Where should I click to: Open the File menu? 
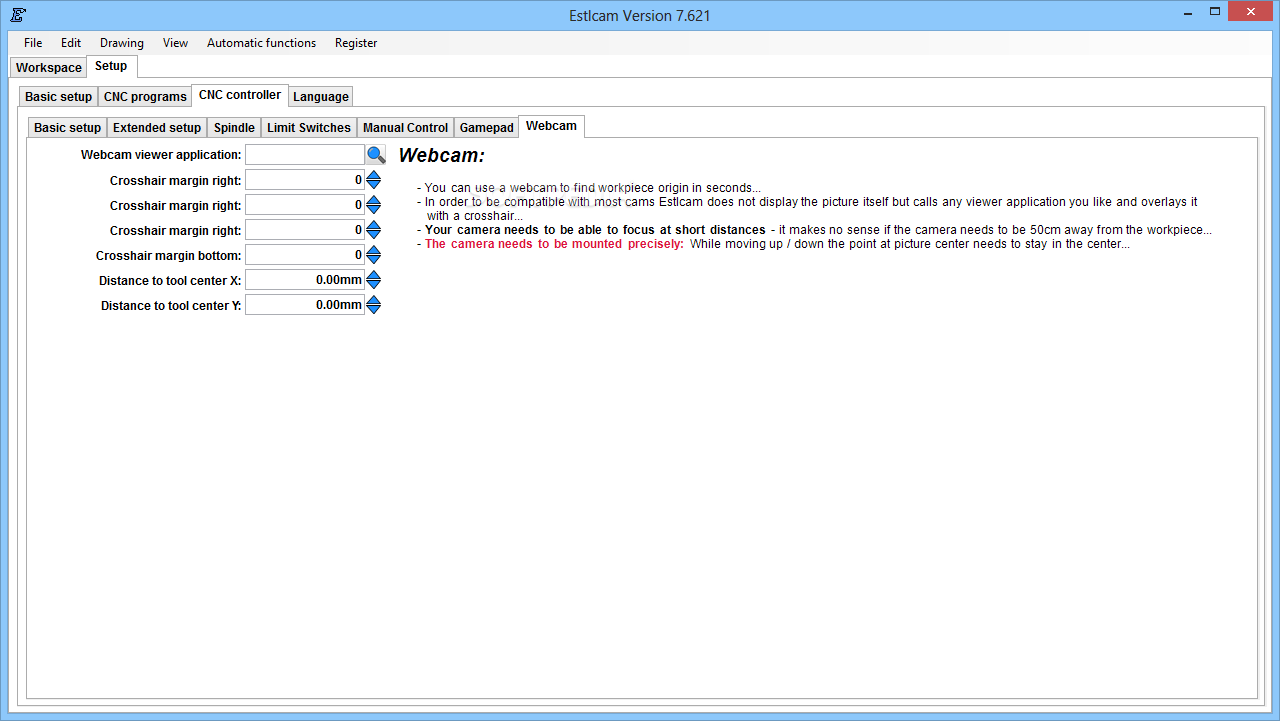[33, 43]
